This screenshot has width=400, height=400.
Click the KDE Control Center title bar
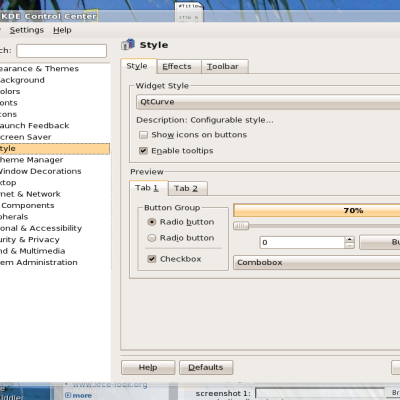[200, 16]
